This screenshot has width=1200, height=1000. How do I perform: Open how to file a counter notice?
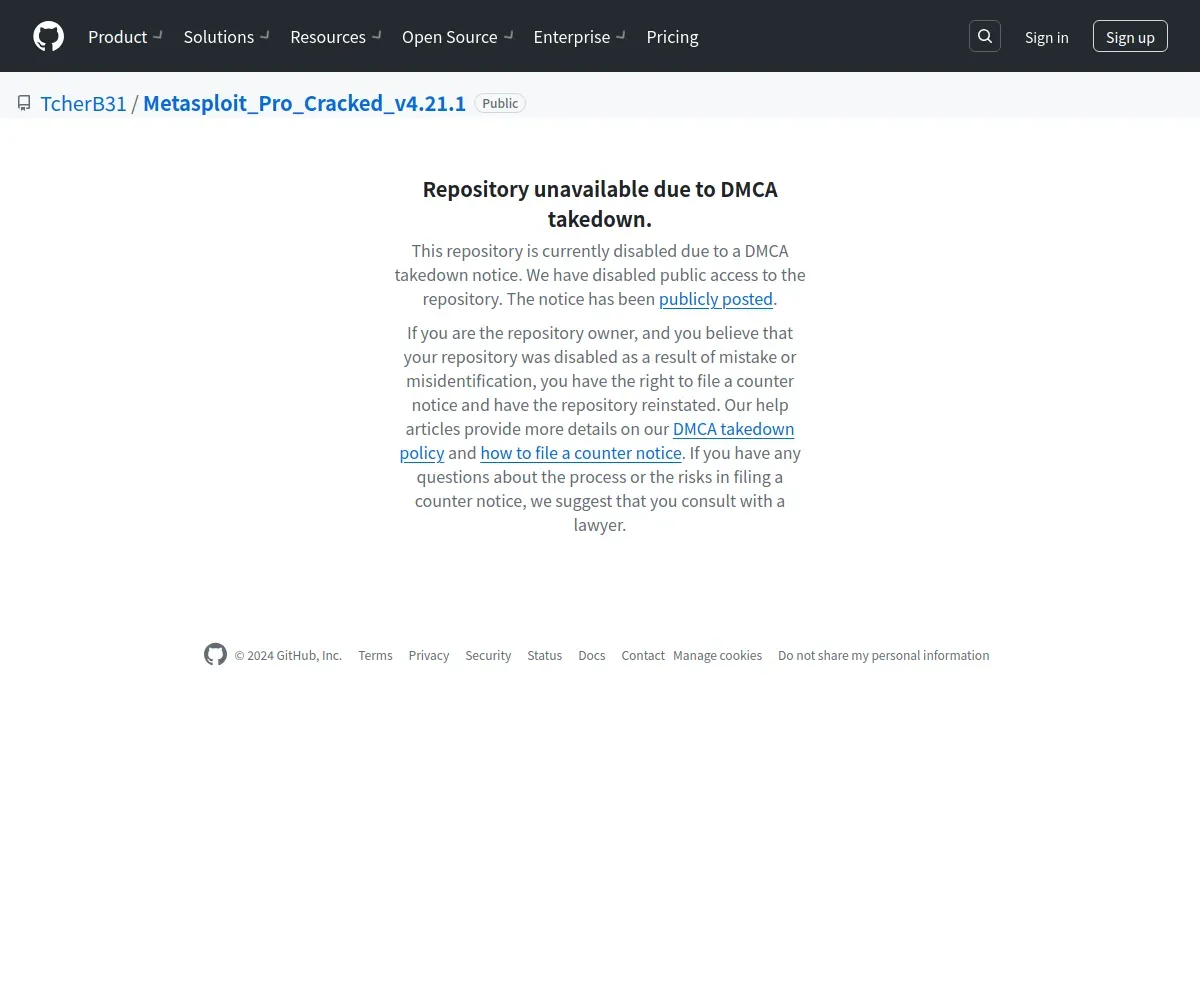point(581,453)
